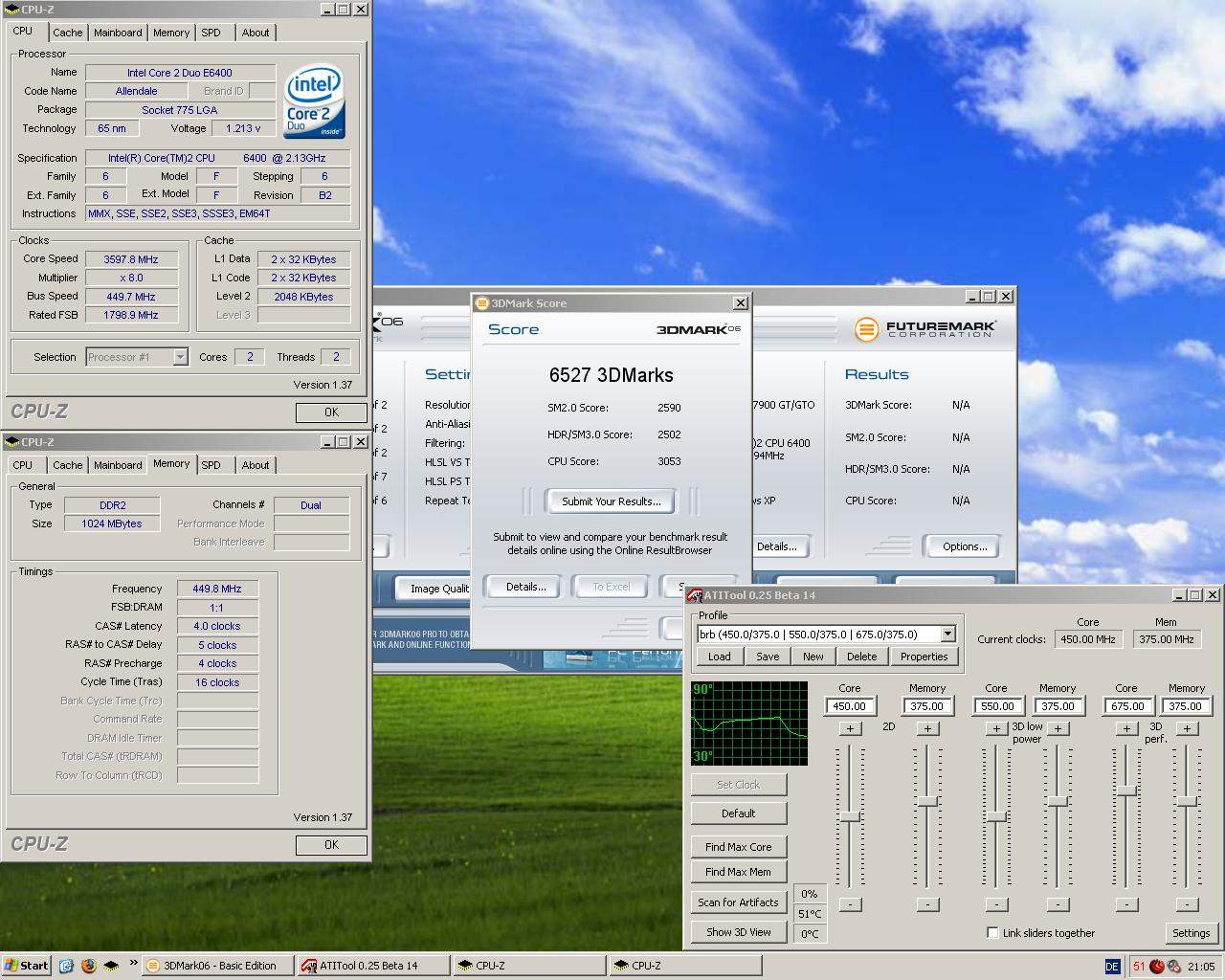Open the Processor #1 selection dropdown
The image size is (1225, 980).
180,357
